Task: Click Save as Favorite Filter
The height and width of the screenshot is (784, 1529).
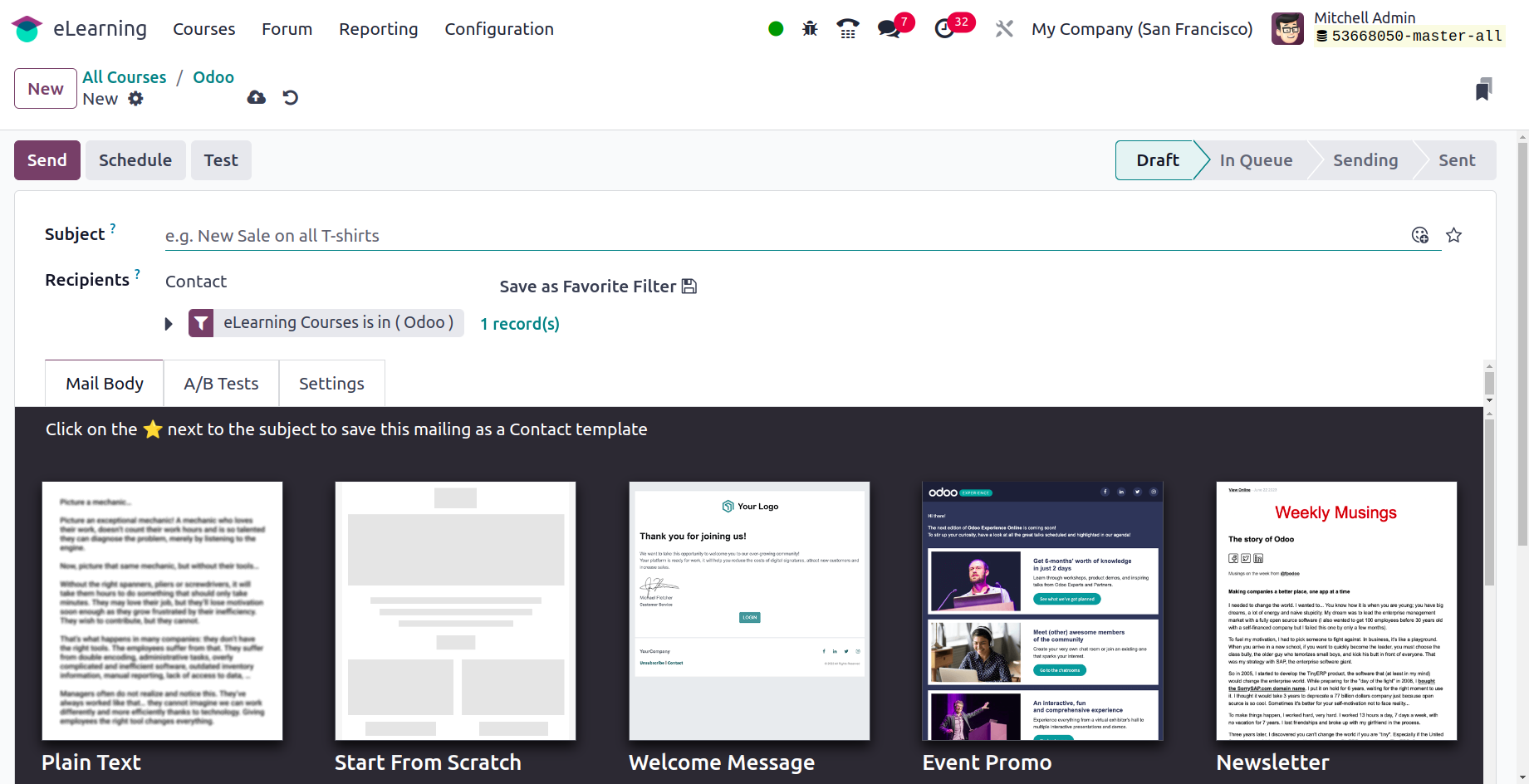Action: [x=598, y=287]
